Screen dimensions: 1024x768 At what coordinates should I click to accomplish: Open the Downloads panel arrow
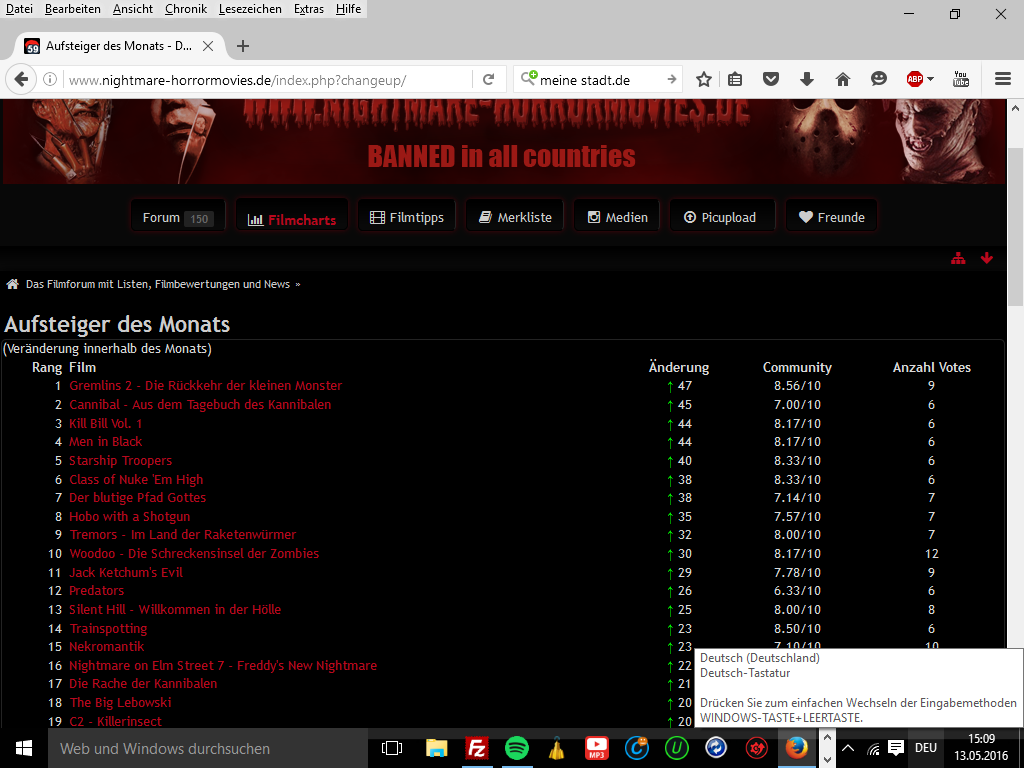pos(807,80)
